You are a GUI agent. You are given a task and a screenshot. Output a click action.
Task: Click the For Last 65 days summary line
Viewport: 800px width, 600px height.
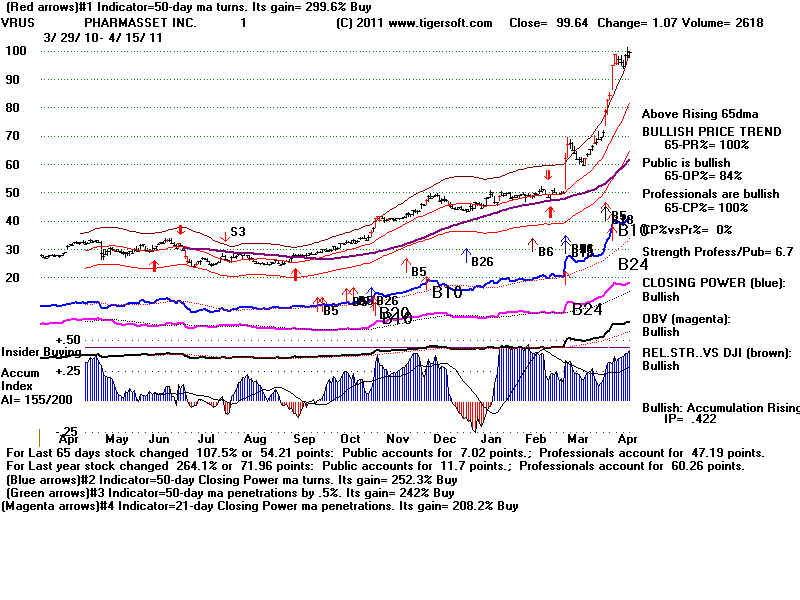pos(385,453)
